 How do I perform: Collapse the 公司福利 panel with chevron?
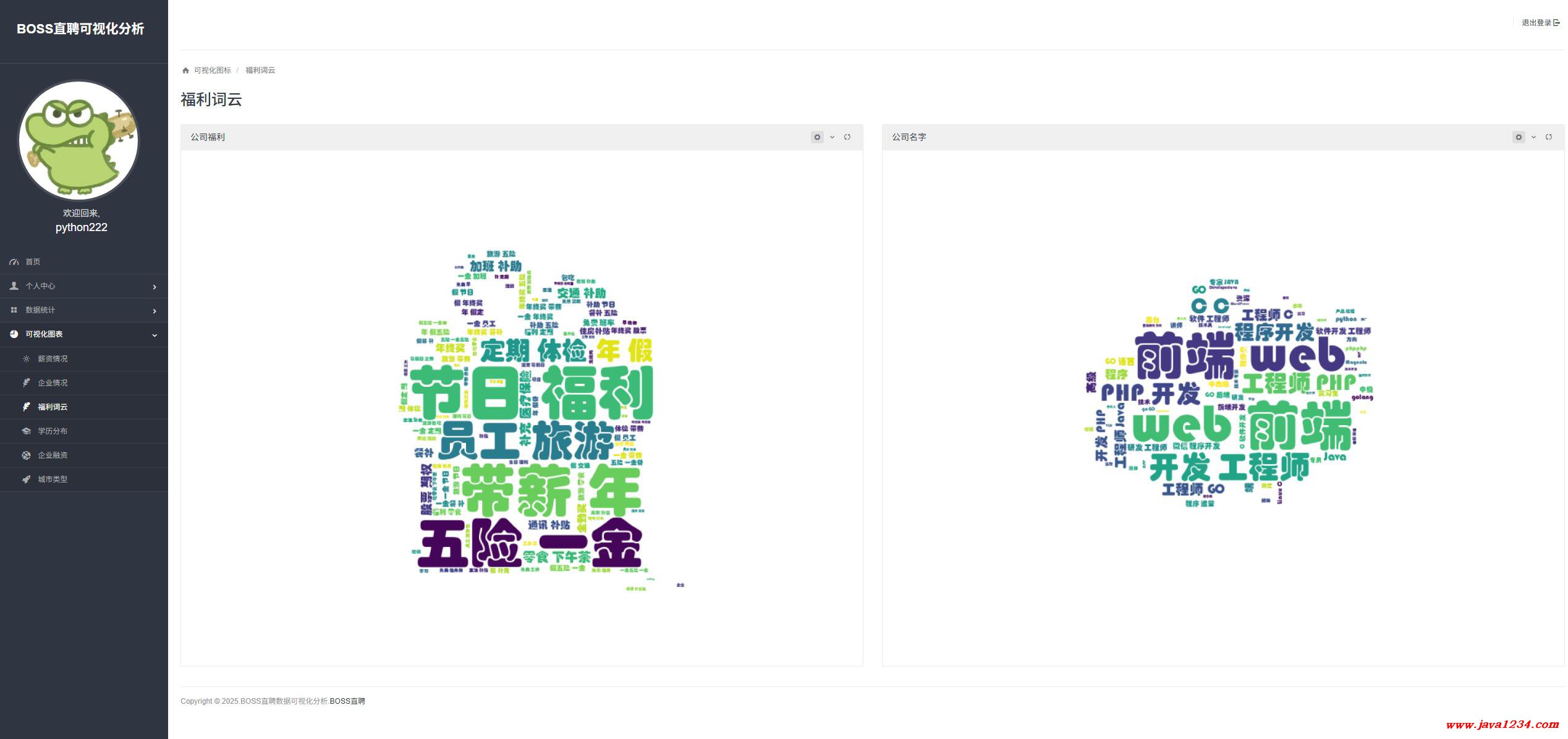(832, 137)
